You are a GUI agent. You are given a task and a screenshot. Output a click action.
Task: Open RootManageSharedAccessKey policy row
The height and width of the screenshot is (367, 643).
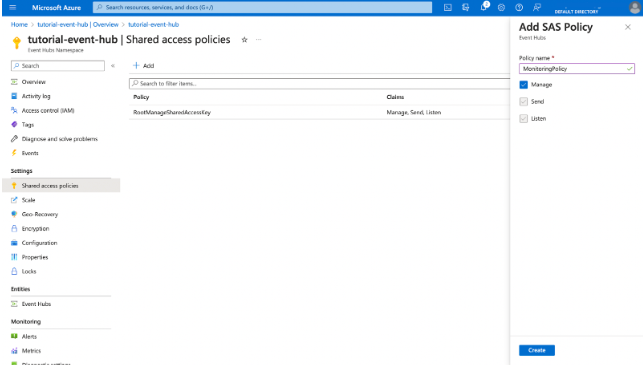(x=319, y=112)
